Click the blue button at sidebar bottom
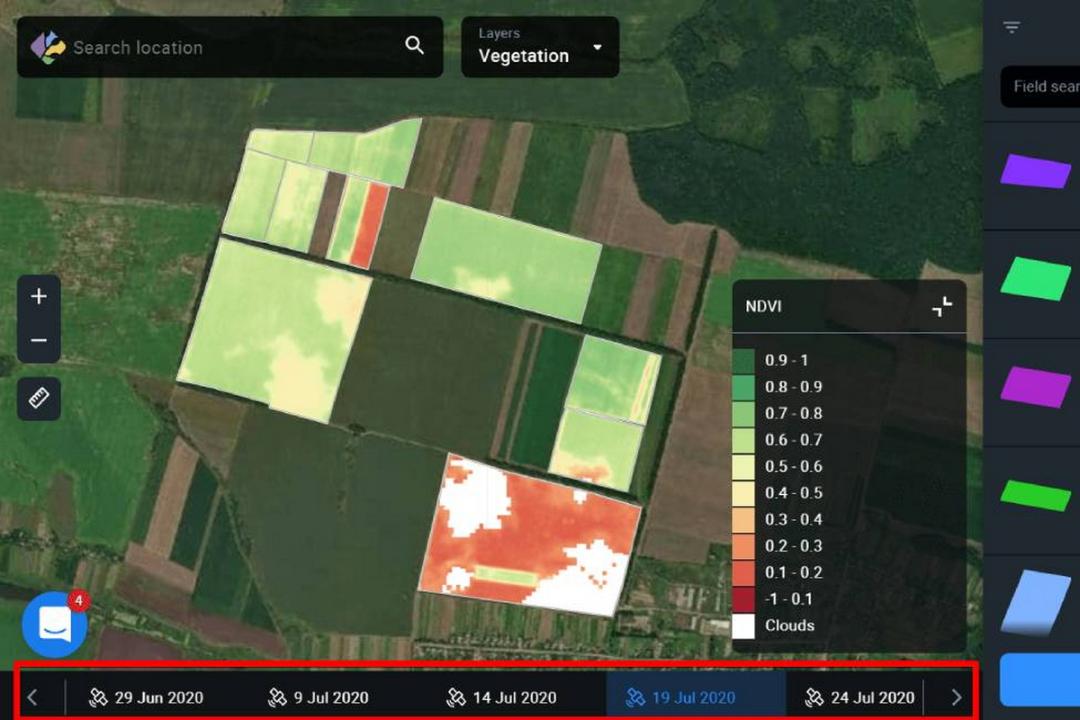This screenshot has width=1080, height=720. point(1040,680)
